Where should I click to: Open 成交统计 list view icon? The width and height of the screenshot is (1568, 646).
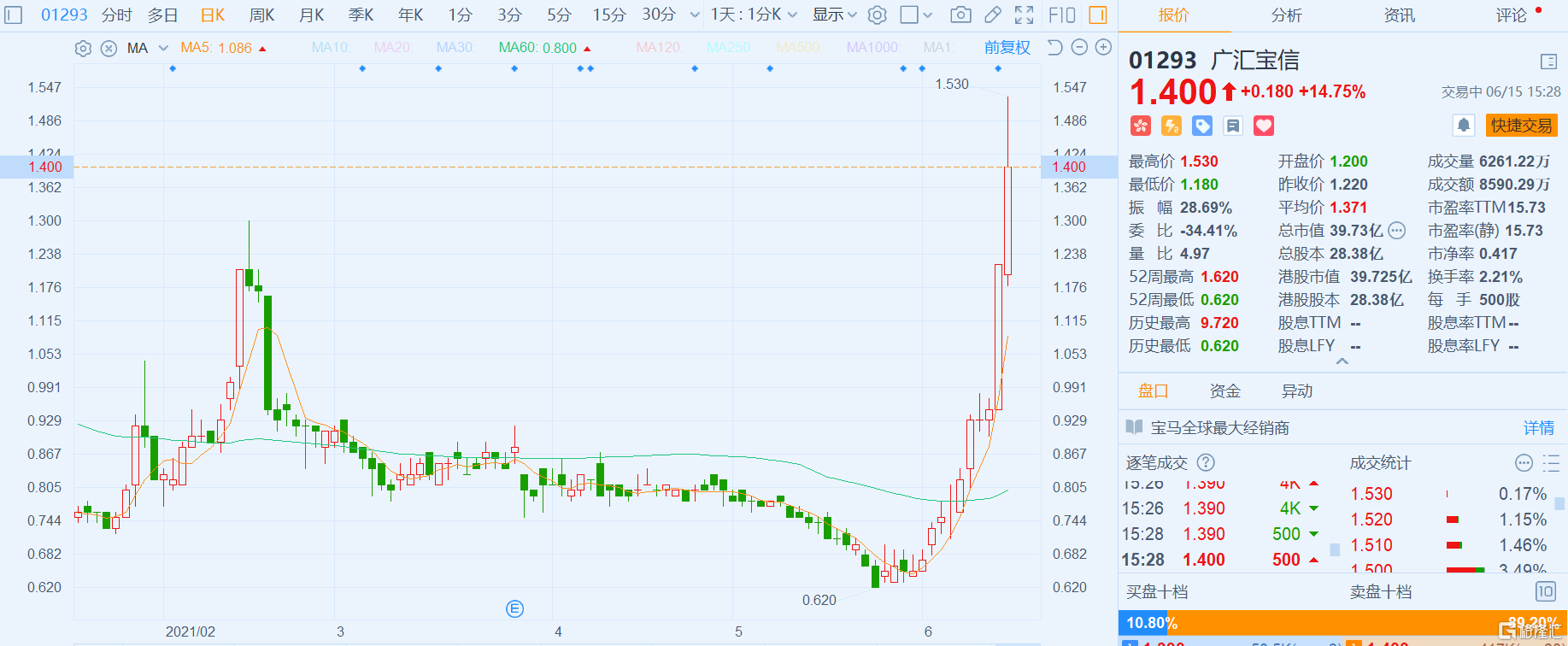pyautogui.click(x=1551, y=463)
